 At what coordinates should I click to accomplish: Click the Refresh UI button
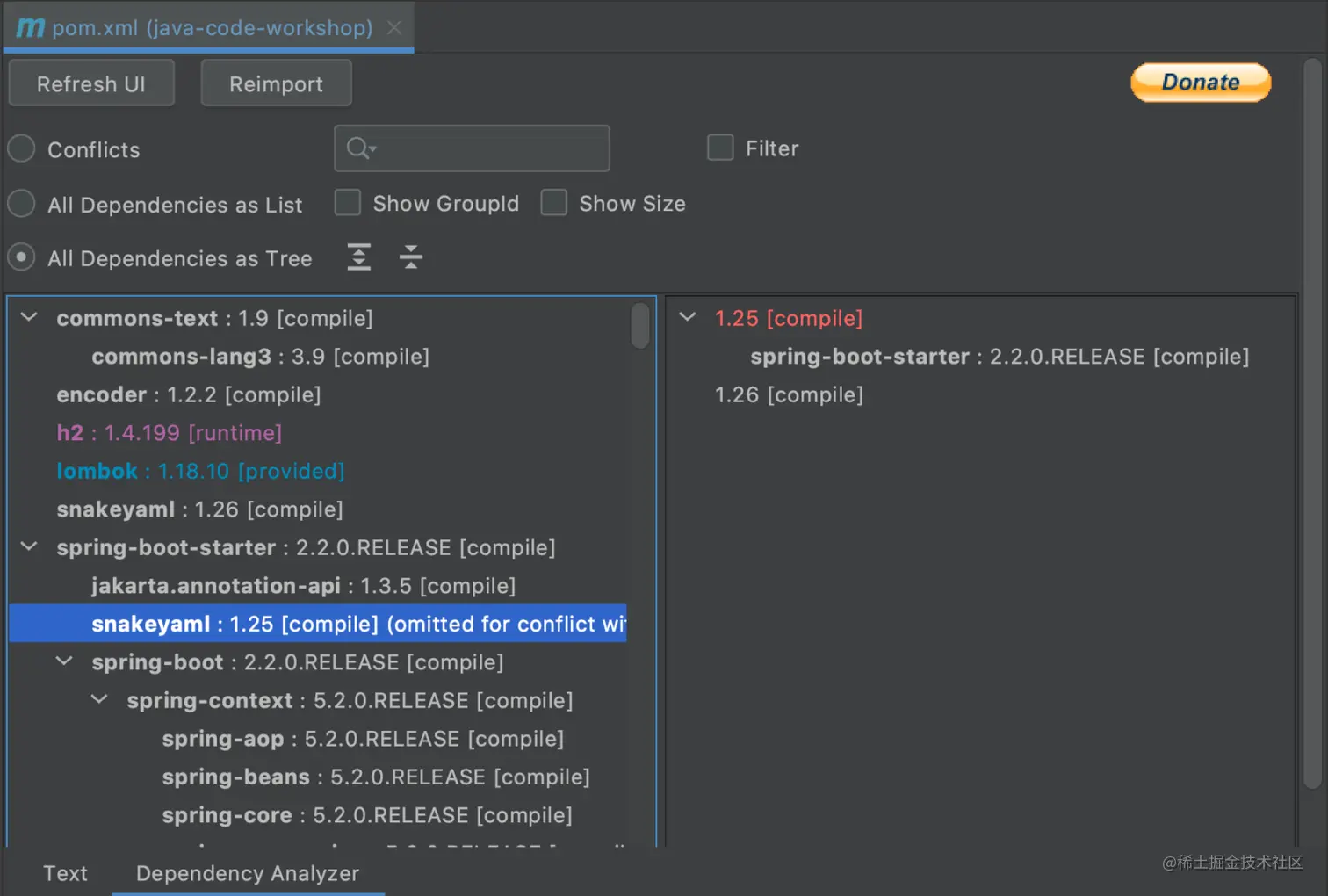(91, 83)
